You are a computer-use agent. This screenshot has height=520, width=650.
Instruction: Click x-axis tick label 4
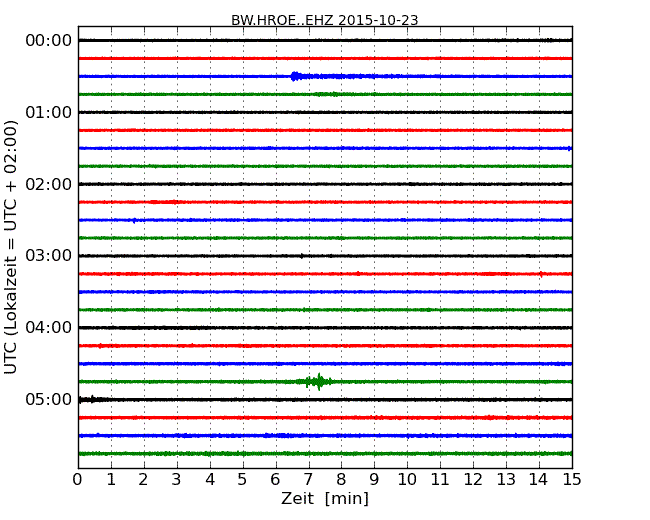tap(210, 480)
